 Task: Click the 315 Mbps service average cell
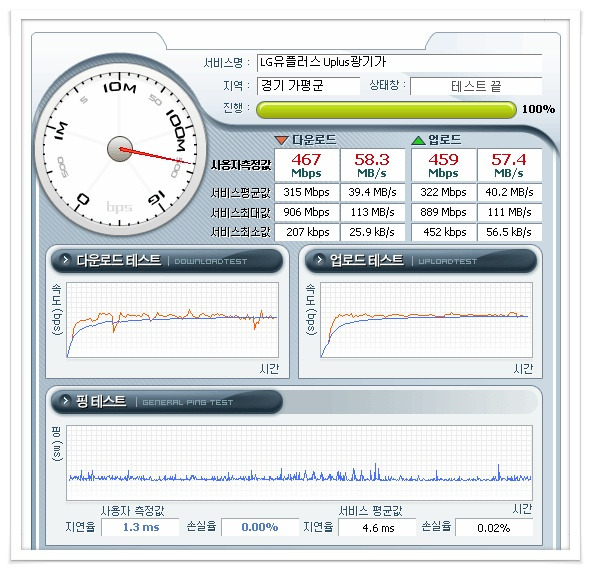point(306,192)
